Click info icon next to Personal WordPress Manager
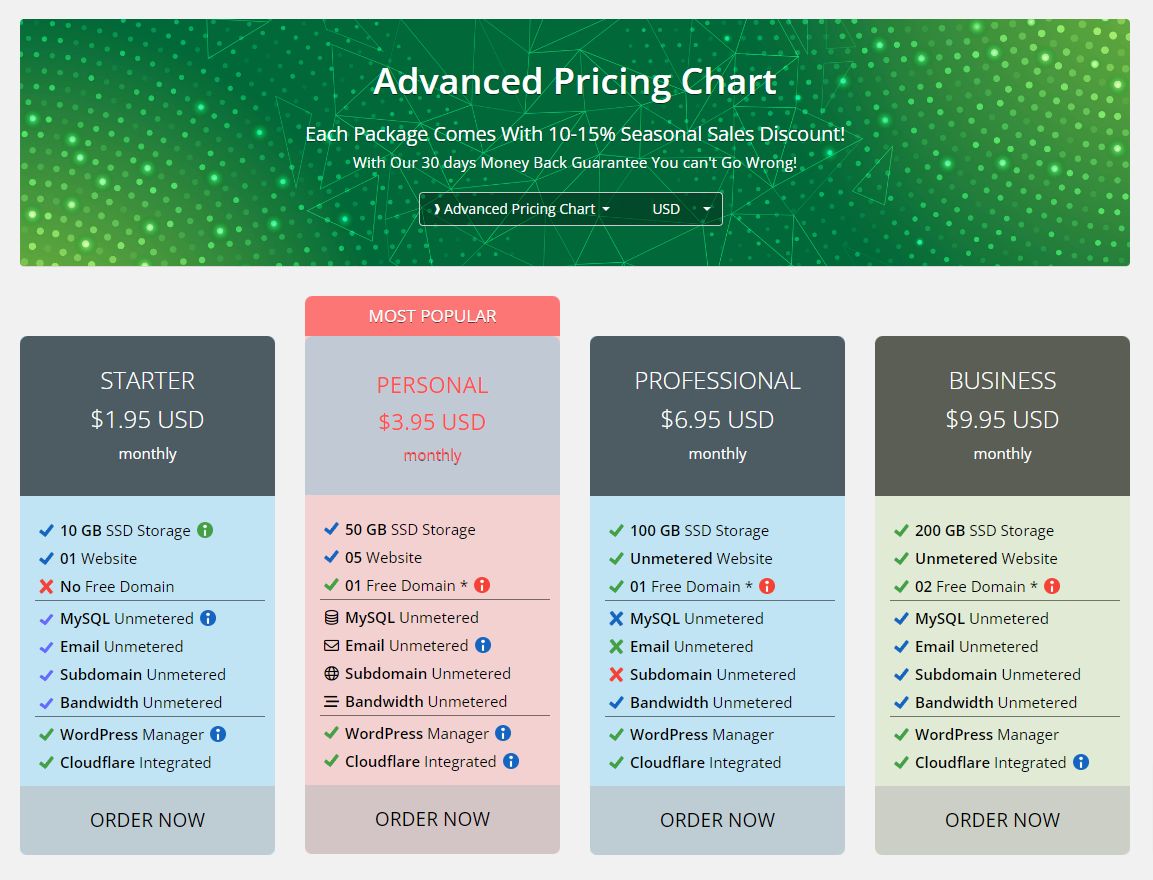This screenshot has height=880, width=1153. pyautogui.click(x=504, y=733)
